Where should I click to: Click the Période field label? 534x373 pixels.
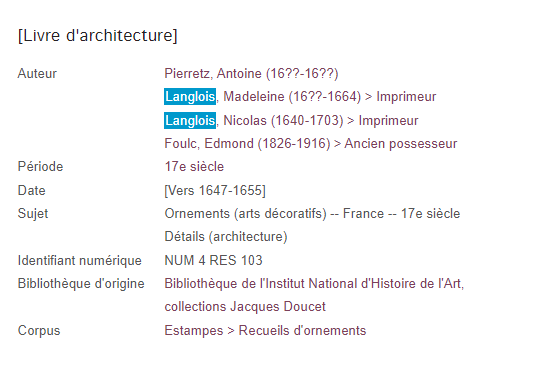pyautogui.click(x=41, y=167)
